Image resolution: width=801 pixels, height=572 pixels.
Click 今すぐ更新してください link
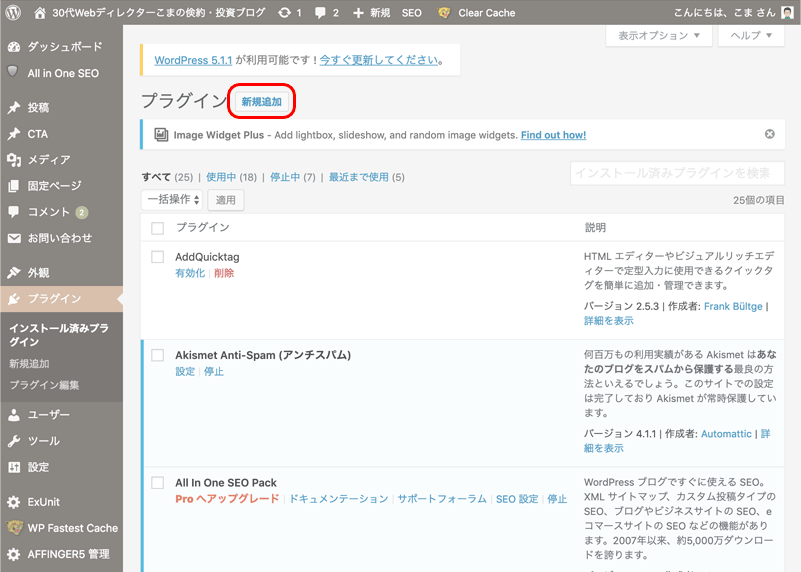(379, 60)
